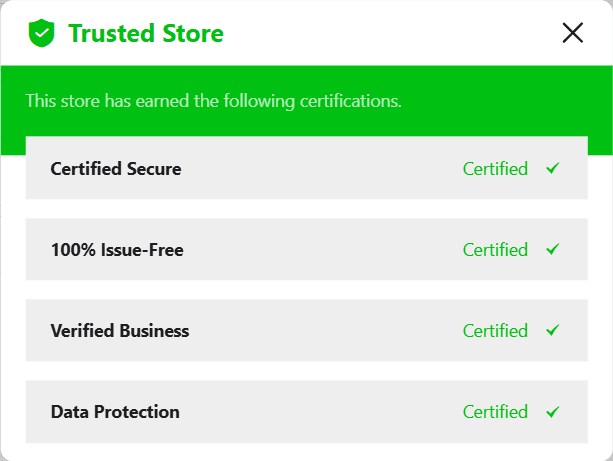Screen dimensions: 613x461
Task: Close the Trusted Store dialog
Action: point(573,33)
